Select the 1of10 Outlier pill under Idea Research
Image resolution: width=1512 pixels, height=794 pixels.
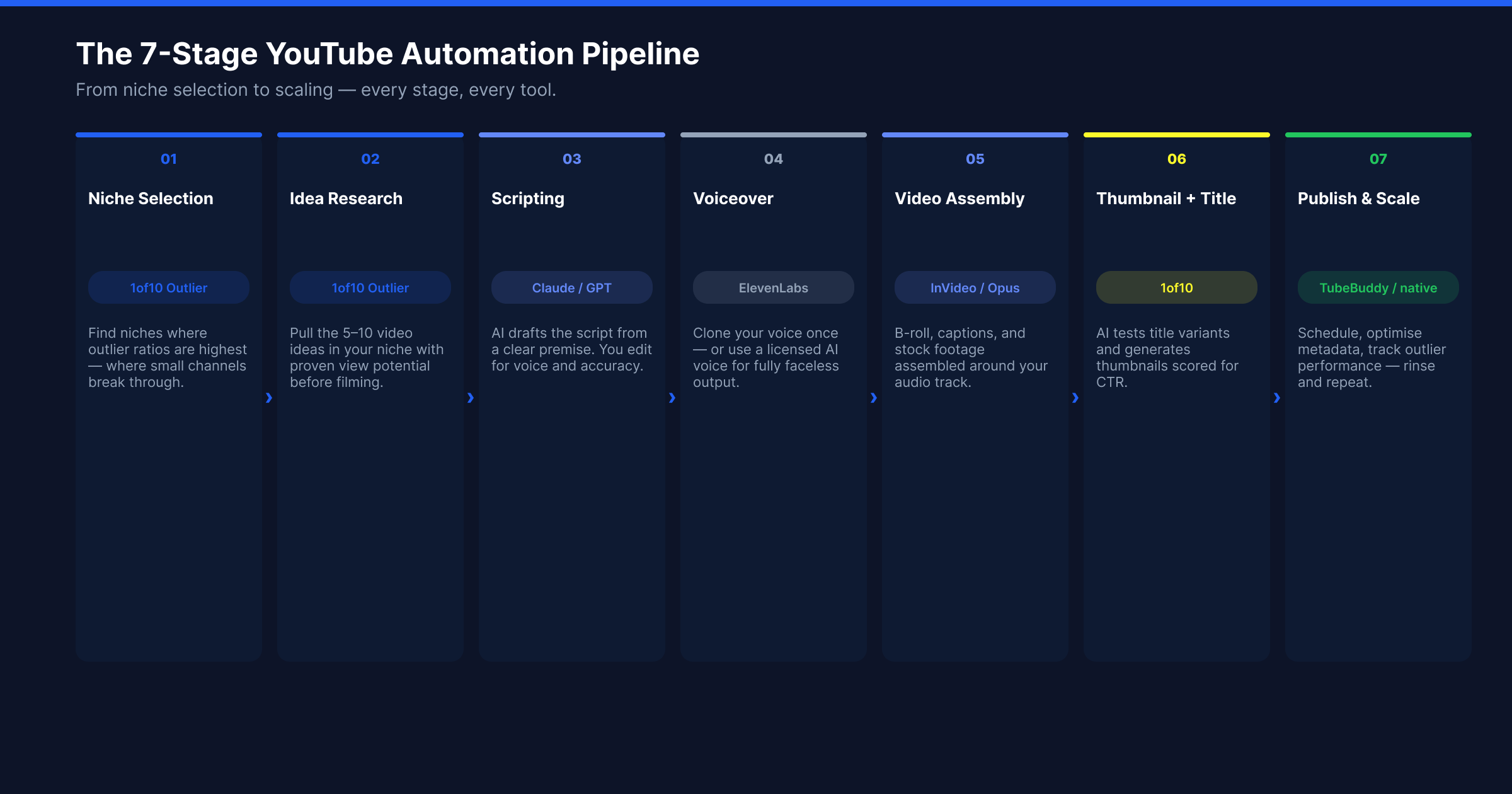370,287
